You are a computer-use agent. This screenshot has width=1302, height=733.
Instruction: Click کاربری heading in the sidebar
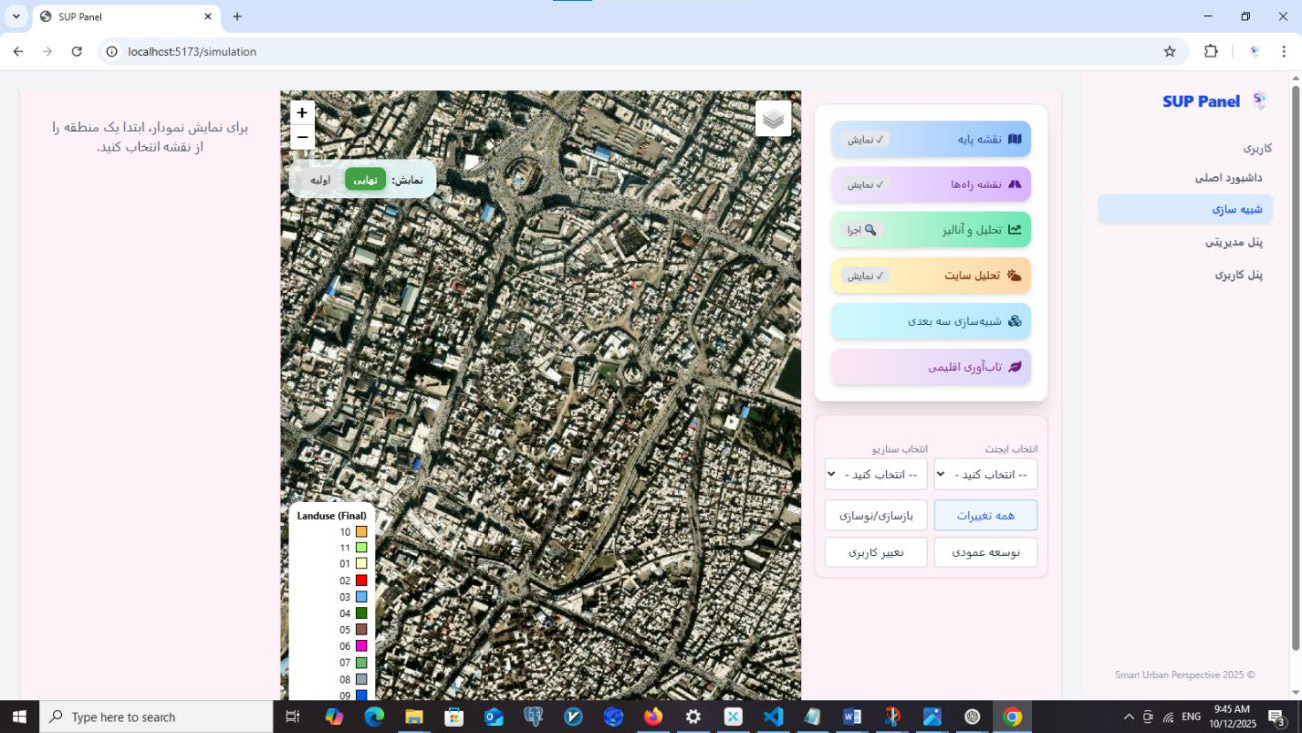tap(1257, 148)
